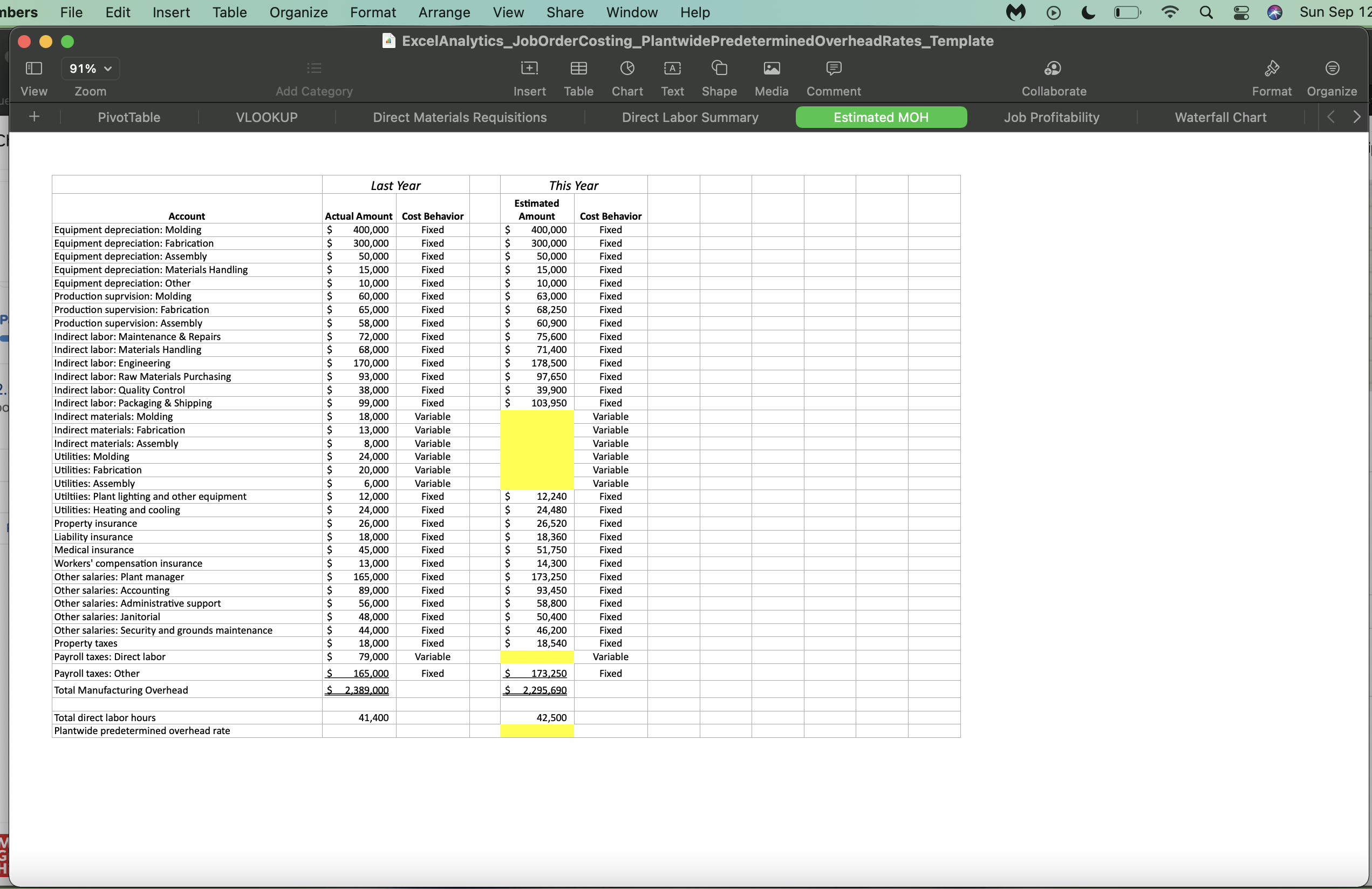
Task: Show the Organize panel
Action: (1332, 78)
